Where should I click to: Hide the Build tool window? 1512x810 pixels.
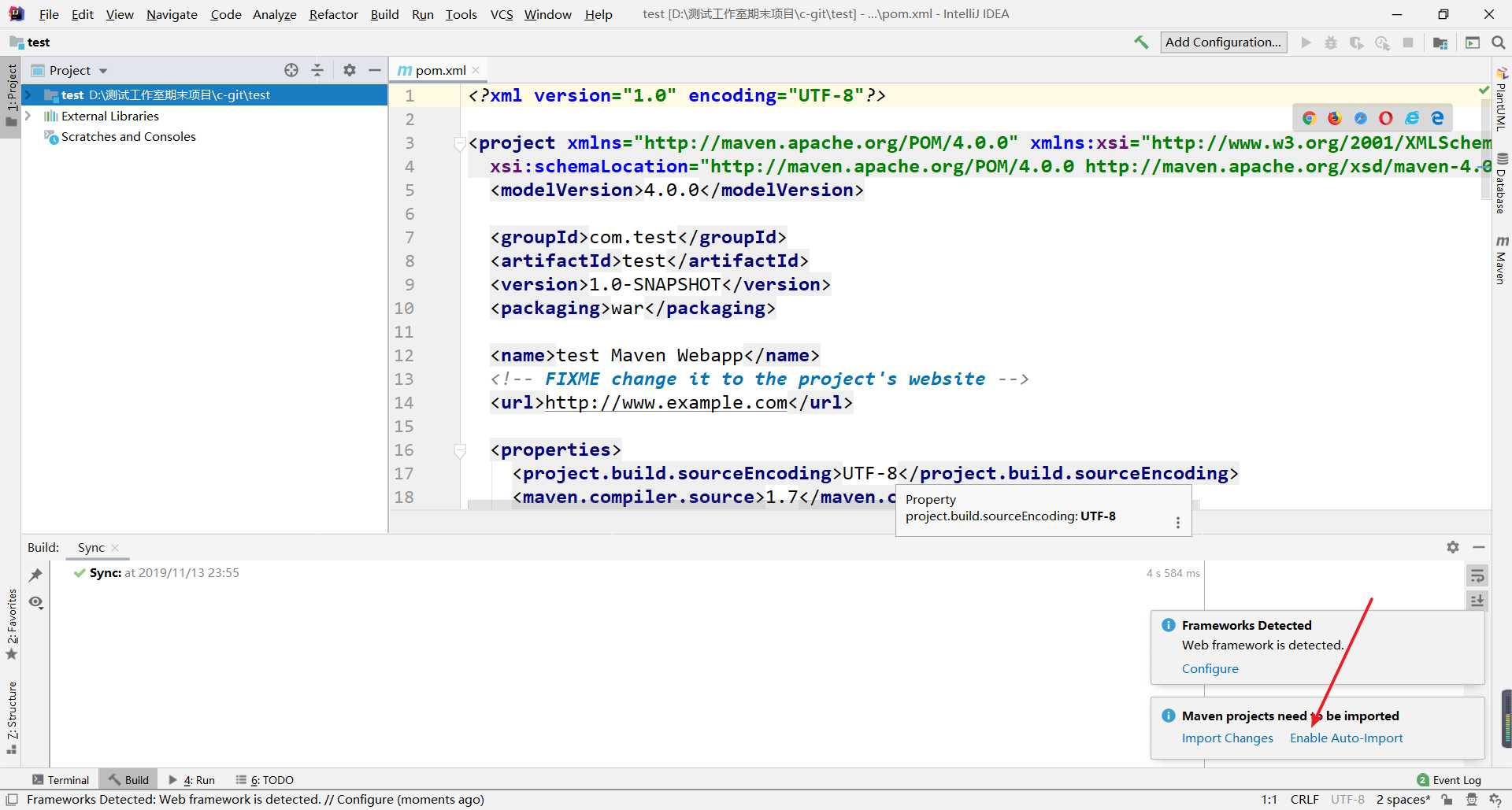(1479, 547)
